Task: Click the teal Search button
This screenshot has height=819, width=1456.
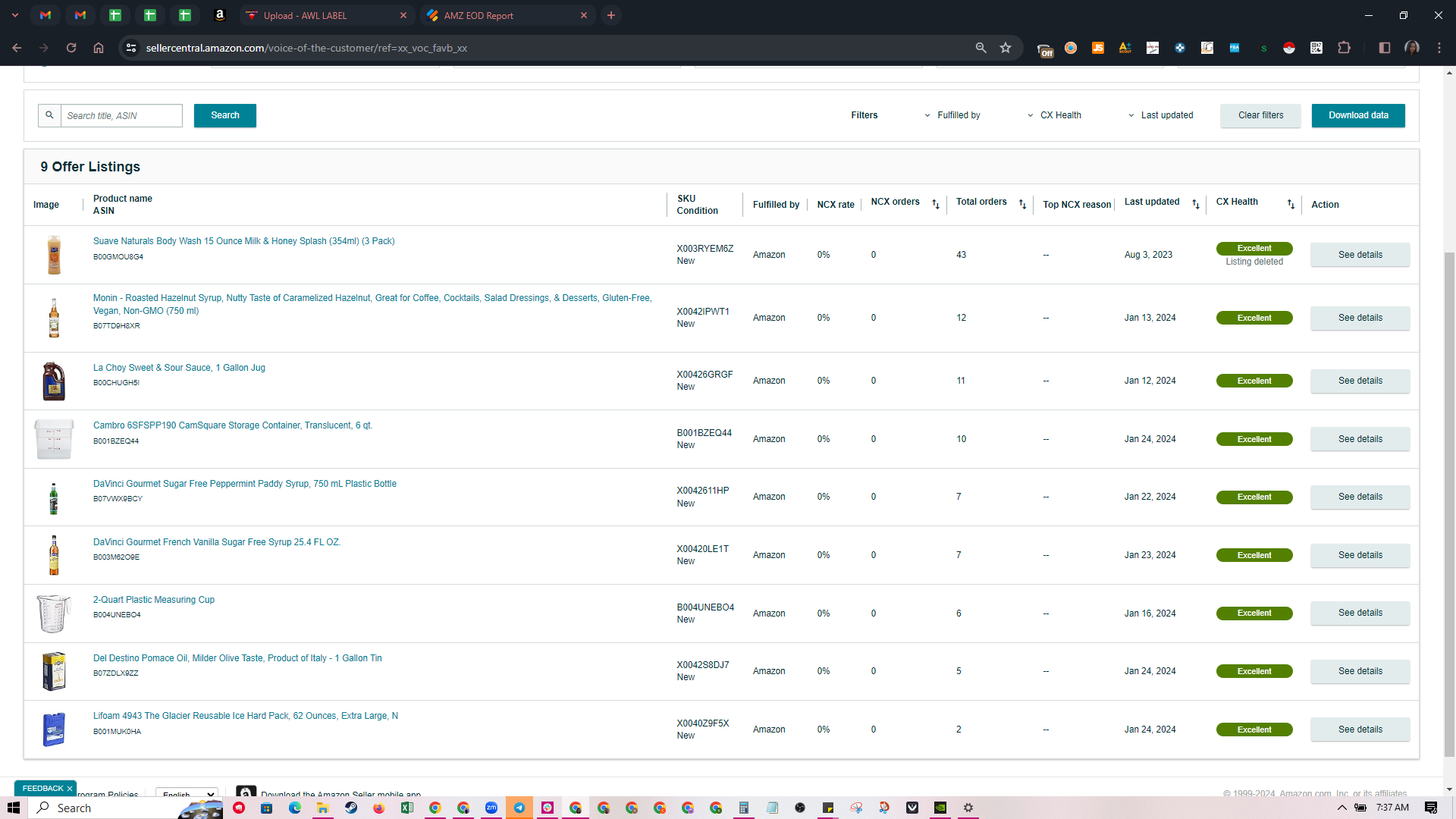Action: coord(225,115)
